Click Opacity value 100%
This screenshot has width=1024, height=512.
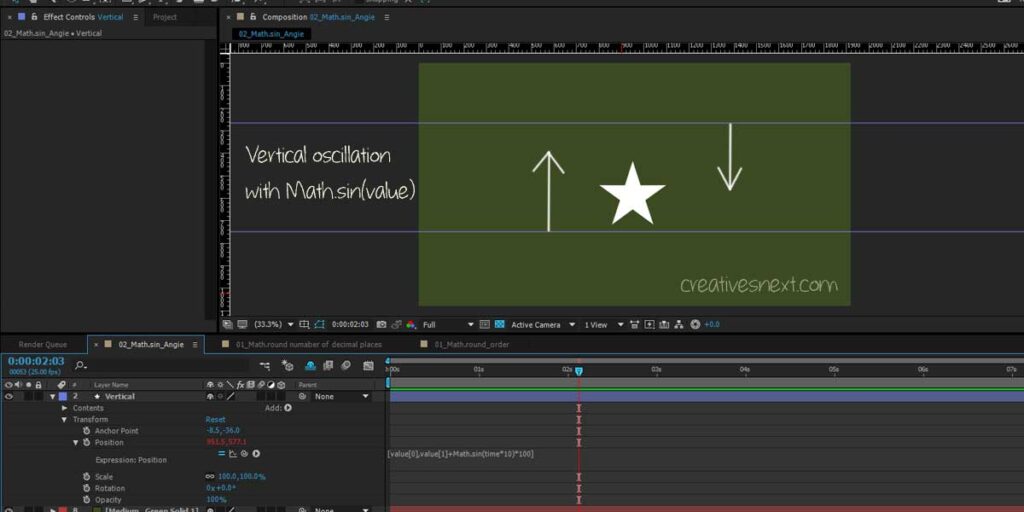(216, 500)
